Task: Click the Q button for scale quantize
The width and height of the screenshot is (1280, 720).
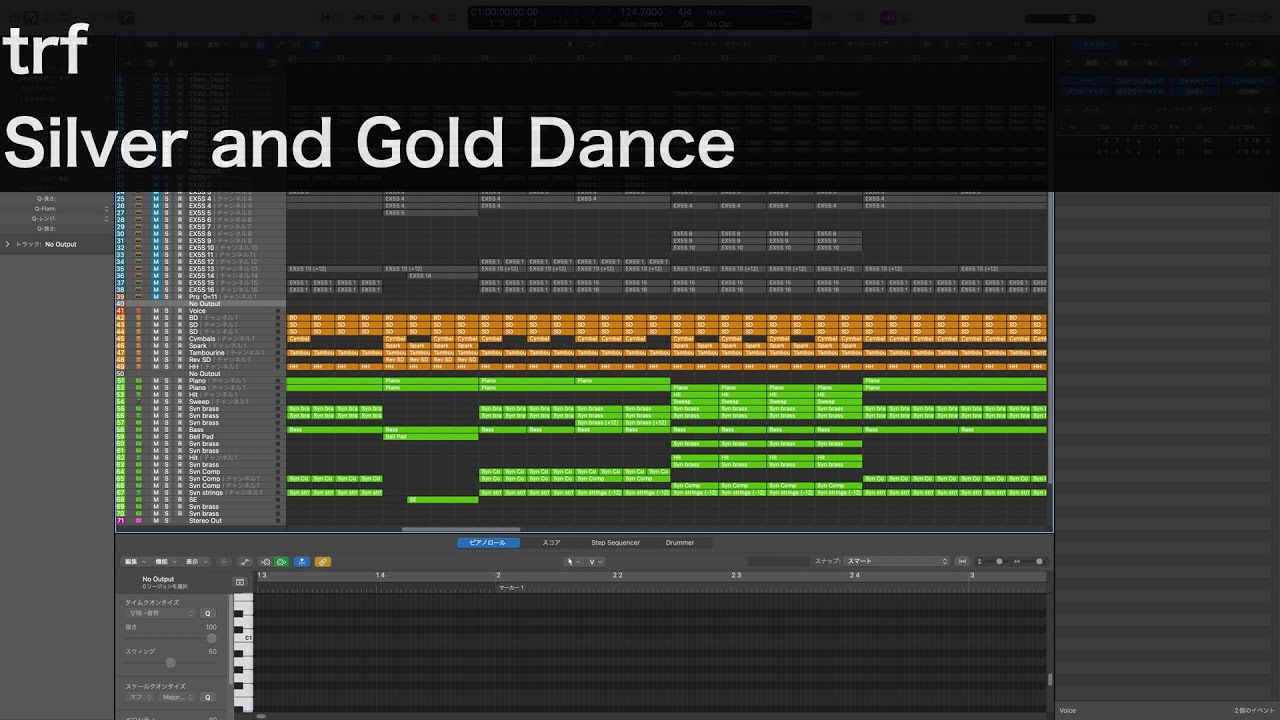Action: tap(208, 697)
